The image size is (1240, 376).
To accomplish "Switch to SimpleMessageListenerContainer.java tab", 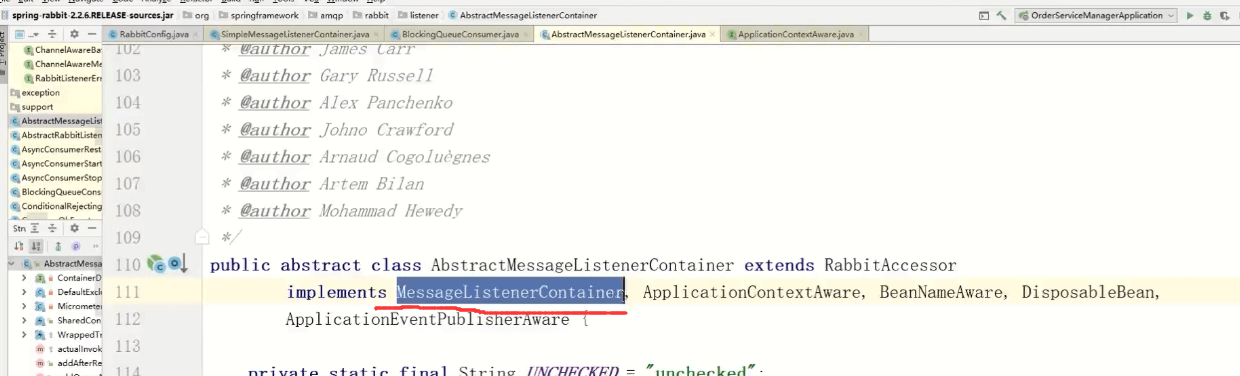I will click(294, 34).
